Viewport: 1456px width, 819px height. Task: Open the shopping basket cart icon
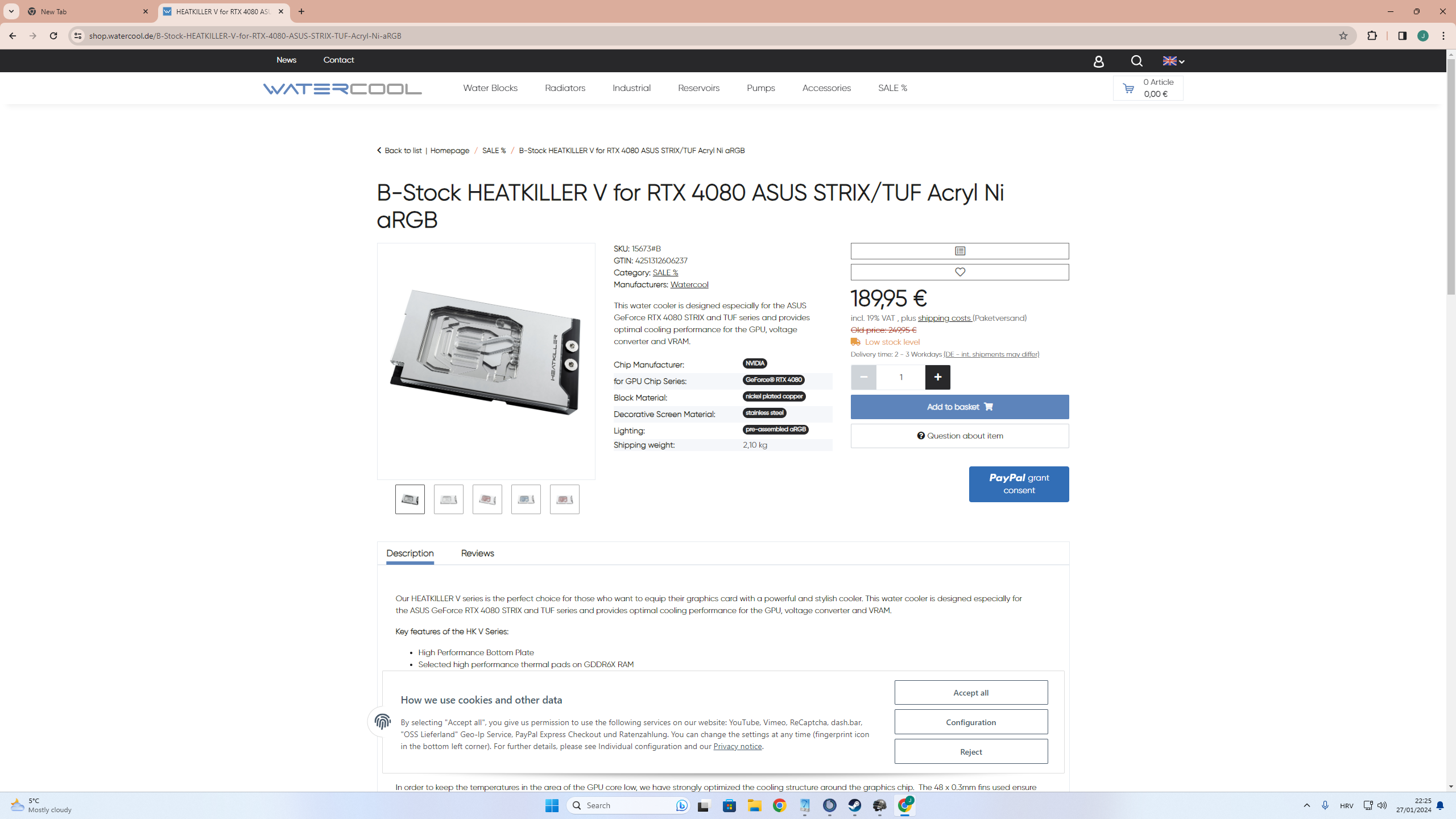click(x=1130, y=88)
